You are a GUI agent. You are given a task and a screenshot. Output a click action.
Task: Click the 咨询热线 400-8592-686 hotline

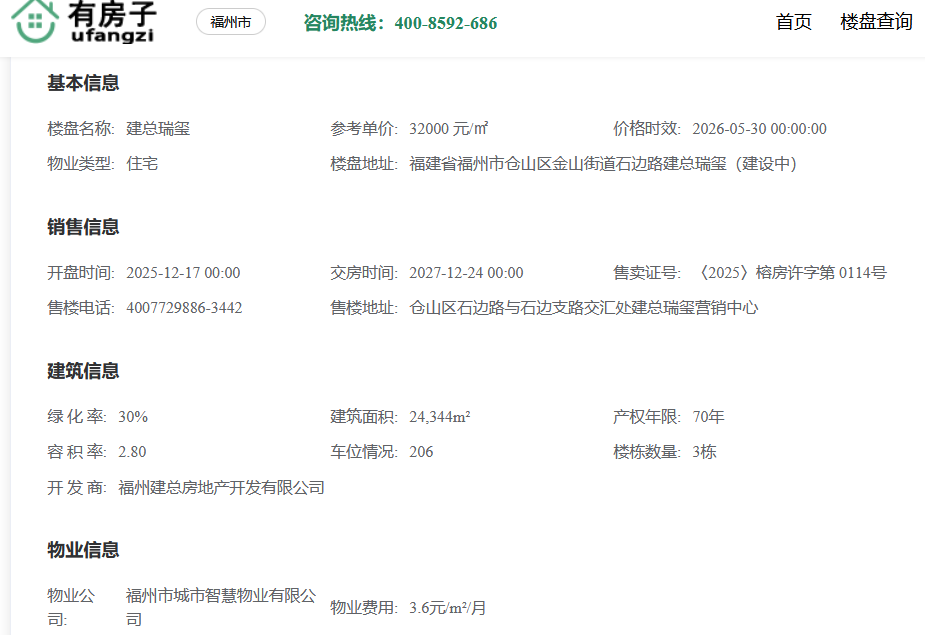coord(400,23)
